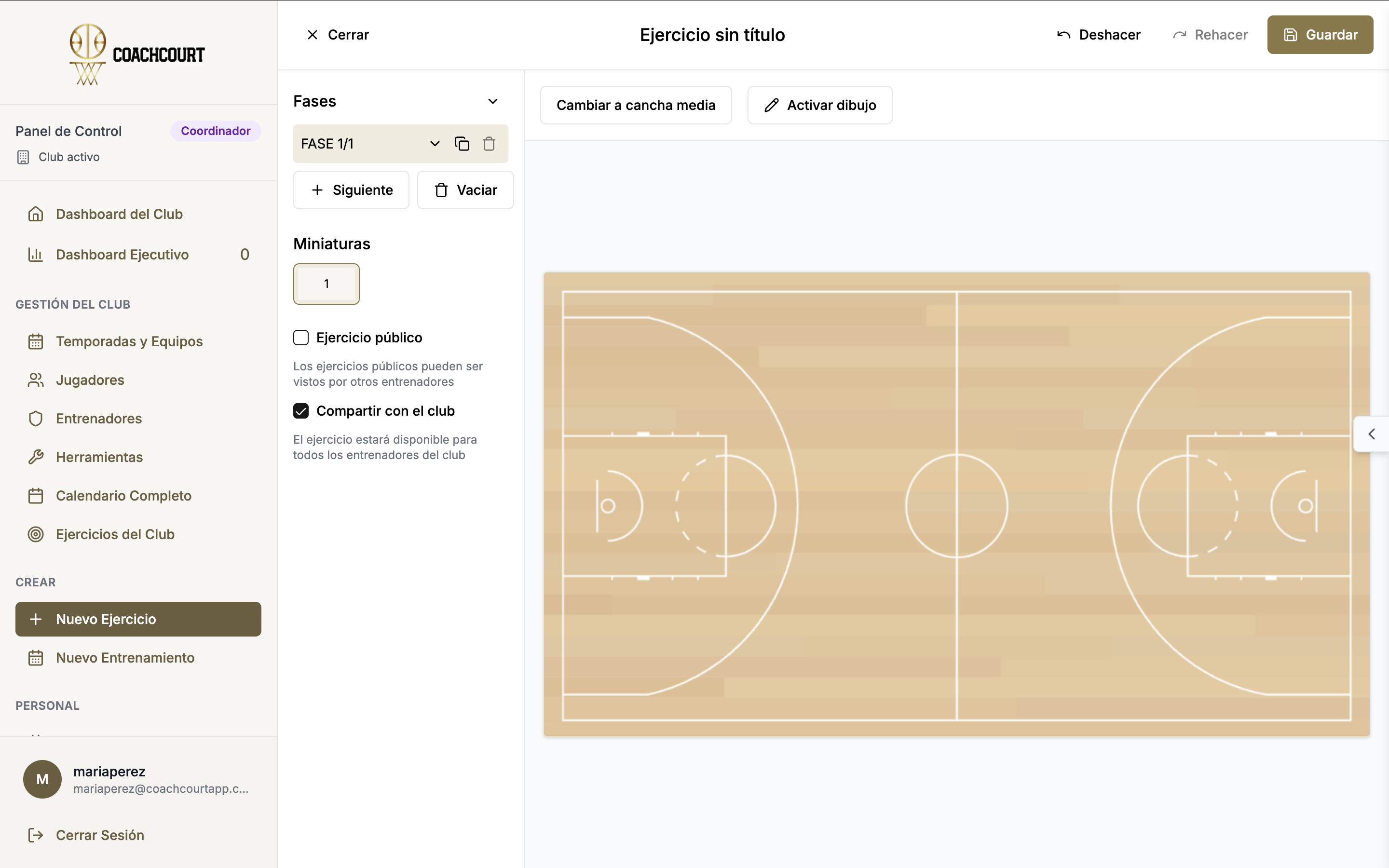
Task: Click the delete phase trash icon
Action: [x=489, y=144]
